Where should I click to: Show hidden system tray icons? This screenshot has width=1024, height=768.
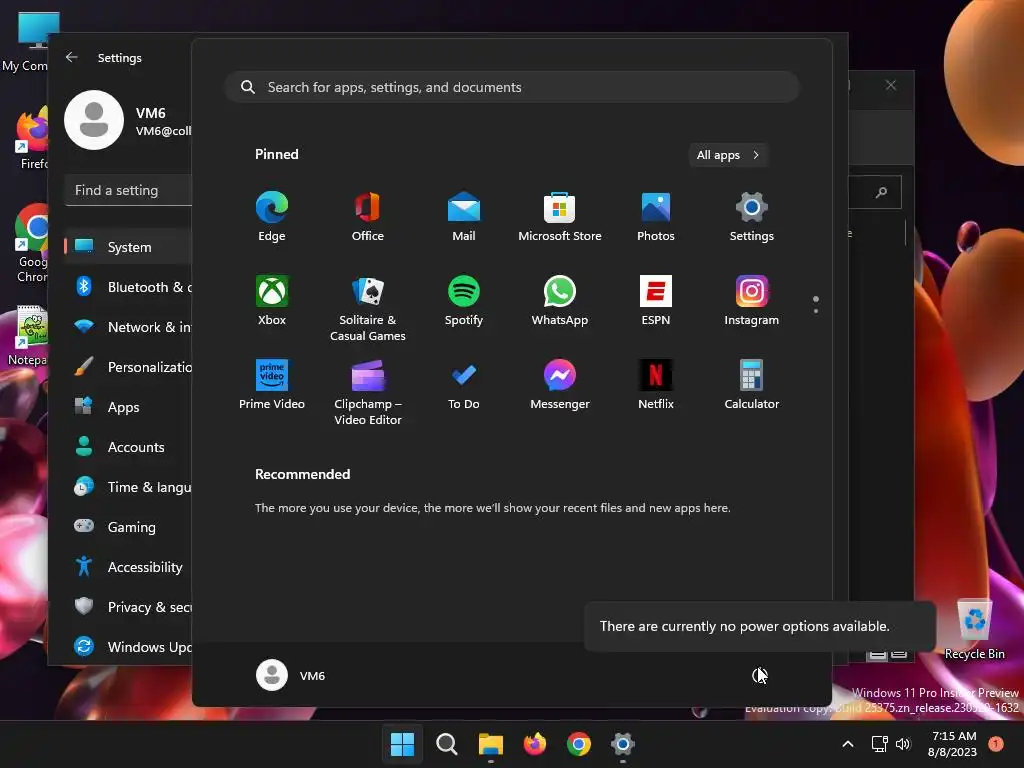coord(848,744)
